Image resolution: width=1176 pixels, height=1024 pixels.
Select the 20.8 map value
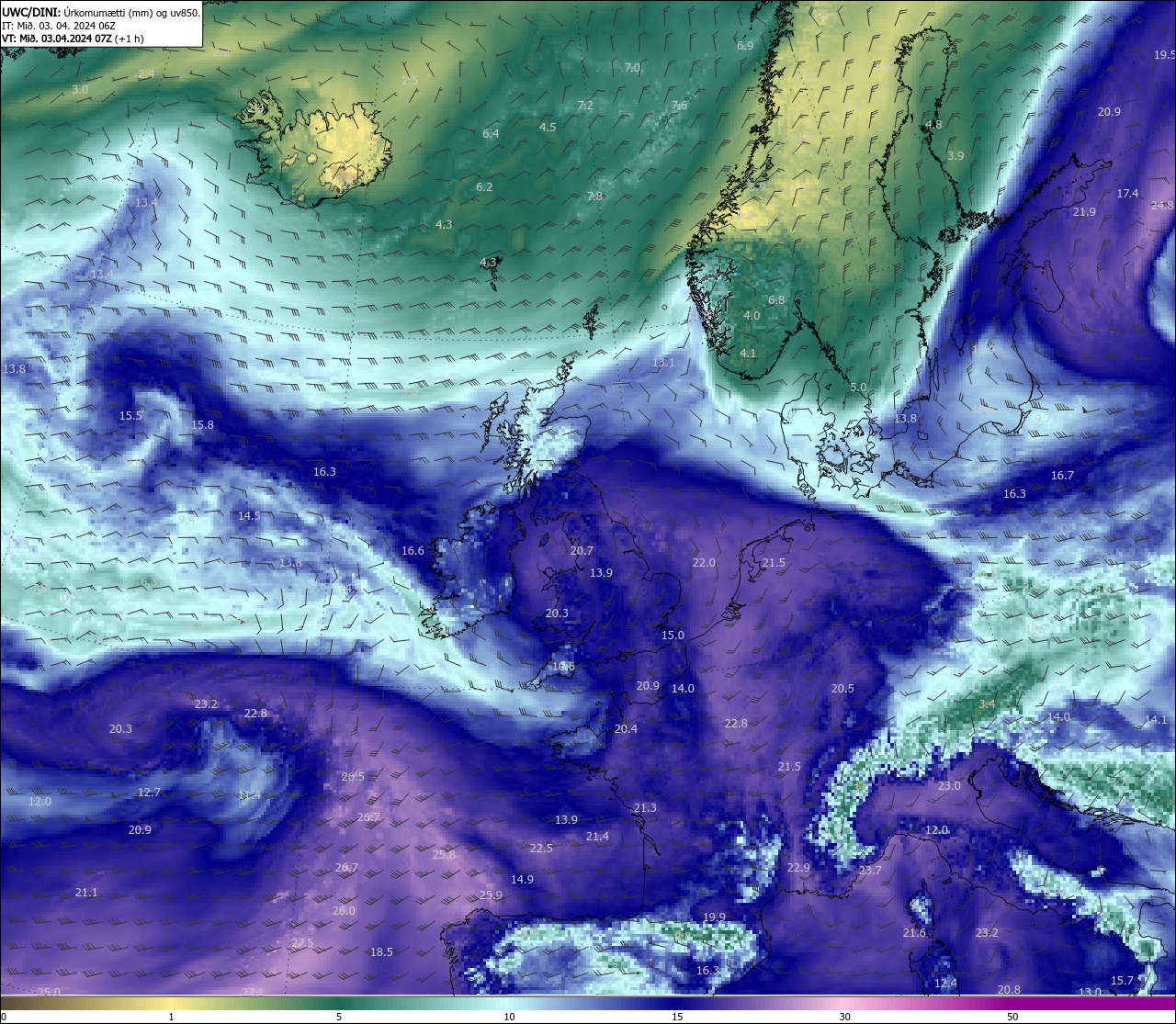point(1009,990)
